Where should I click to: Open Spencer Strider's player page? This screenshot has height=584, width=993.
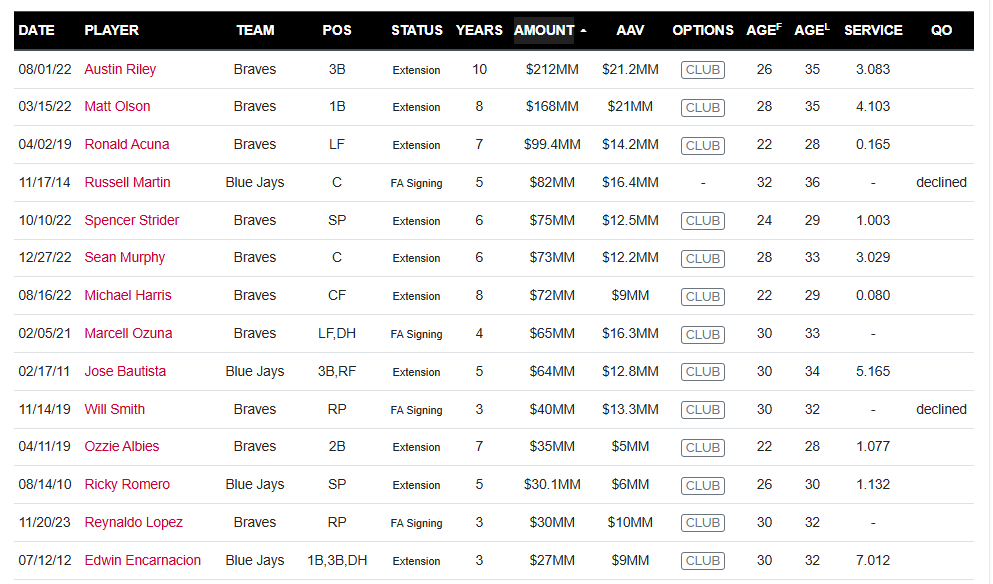[131, 221]
